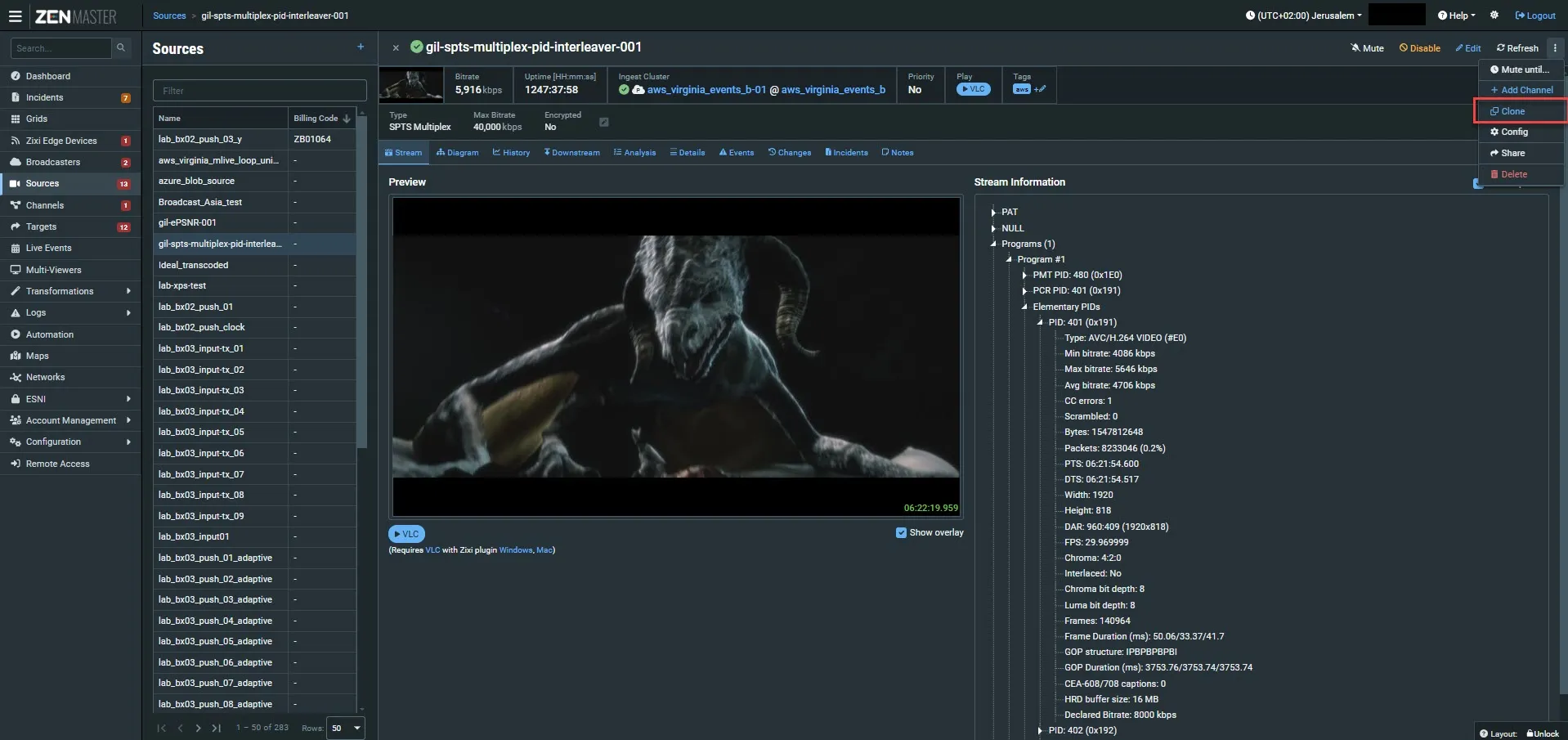Go to next page of sources
Screen dimensions: 1568x740
[x=198, y=728]
